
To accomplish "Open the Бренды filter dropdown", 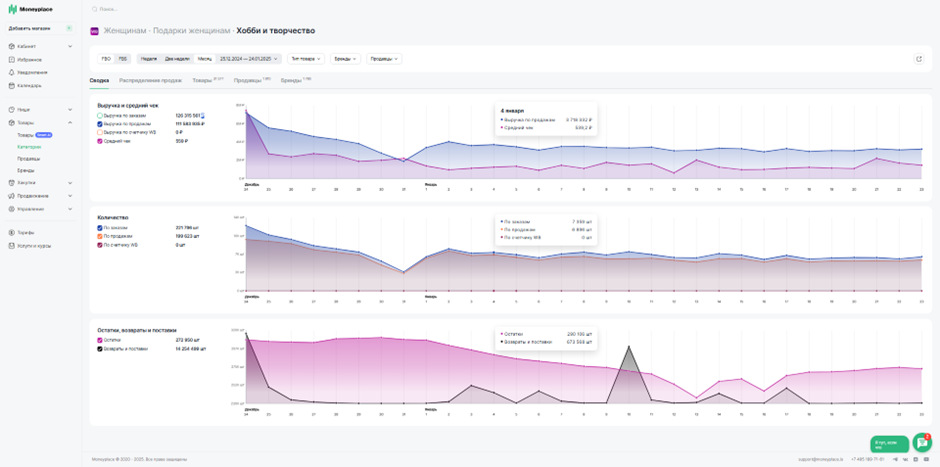I will pos(346,59).
